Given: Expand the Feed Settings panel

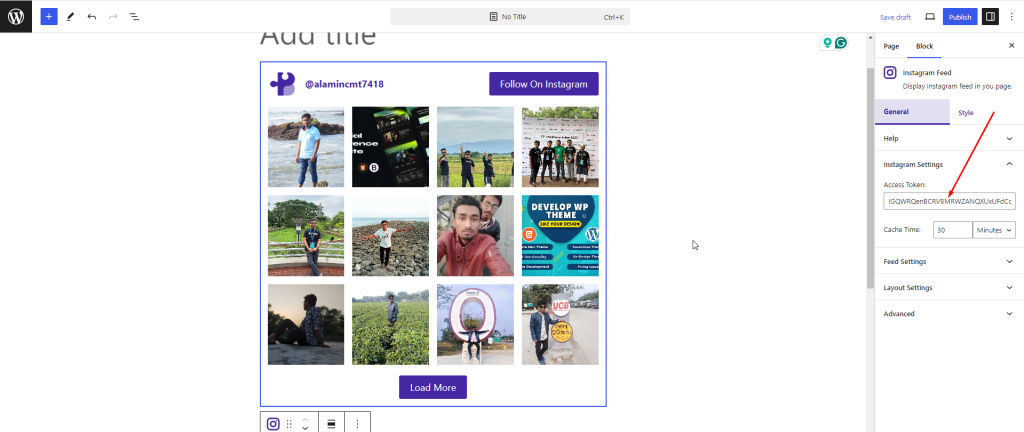Looking at the screenshot, I should point(946,261).
